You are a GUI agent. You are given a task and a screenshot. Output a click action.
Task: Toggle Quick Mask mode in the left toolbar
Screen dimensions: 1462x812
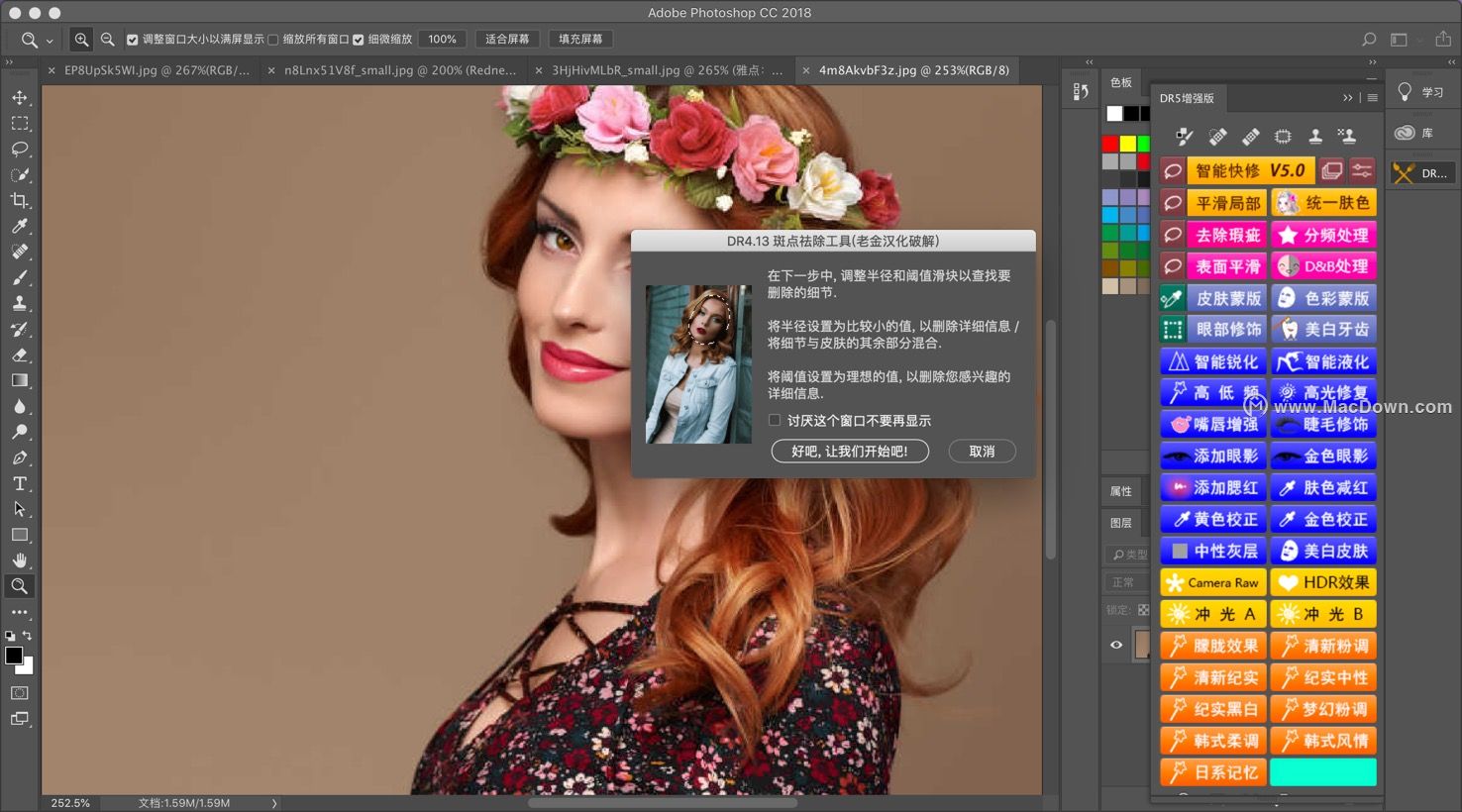(x=19, y=693)
